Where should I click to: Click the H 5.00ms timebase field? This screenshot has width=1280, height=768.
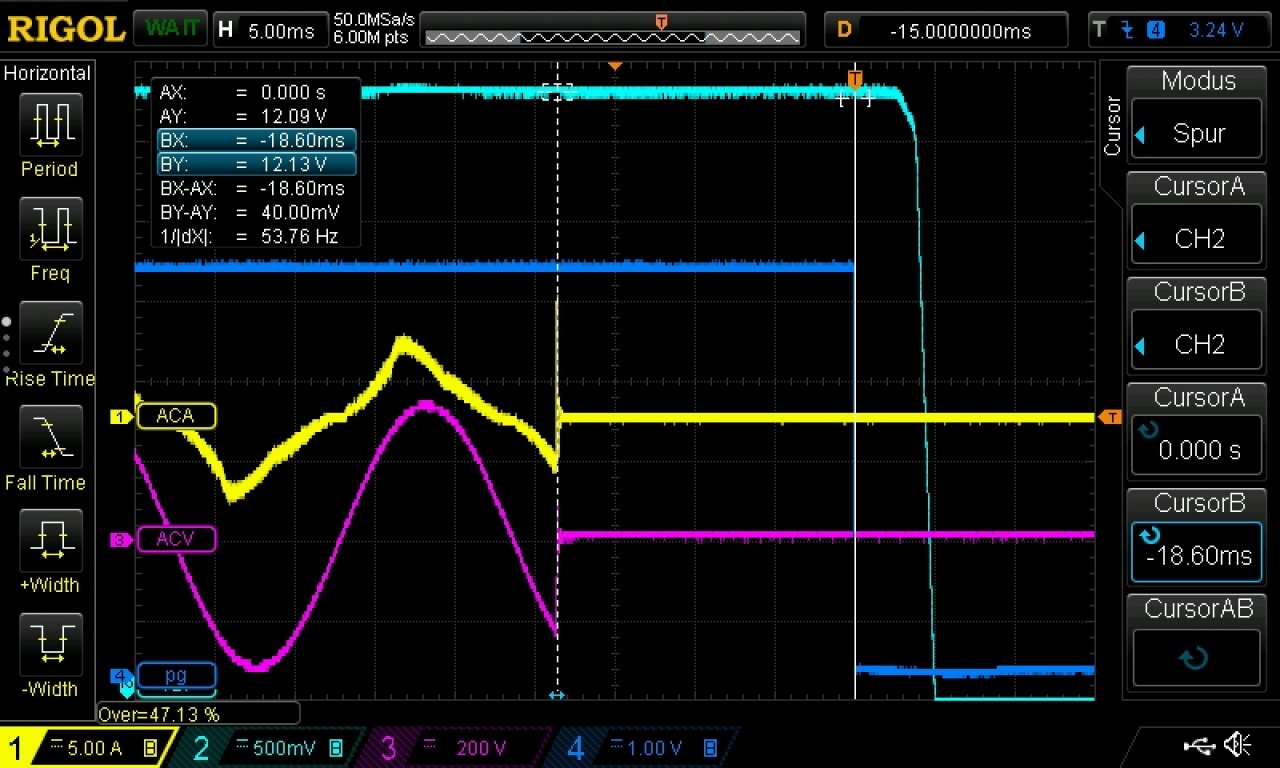pyautogui.click(x=270, y=29)
